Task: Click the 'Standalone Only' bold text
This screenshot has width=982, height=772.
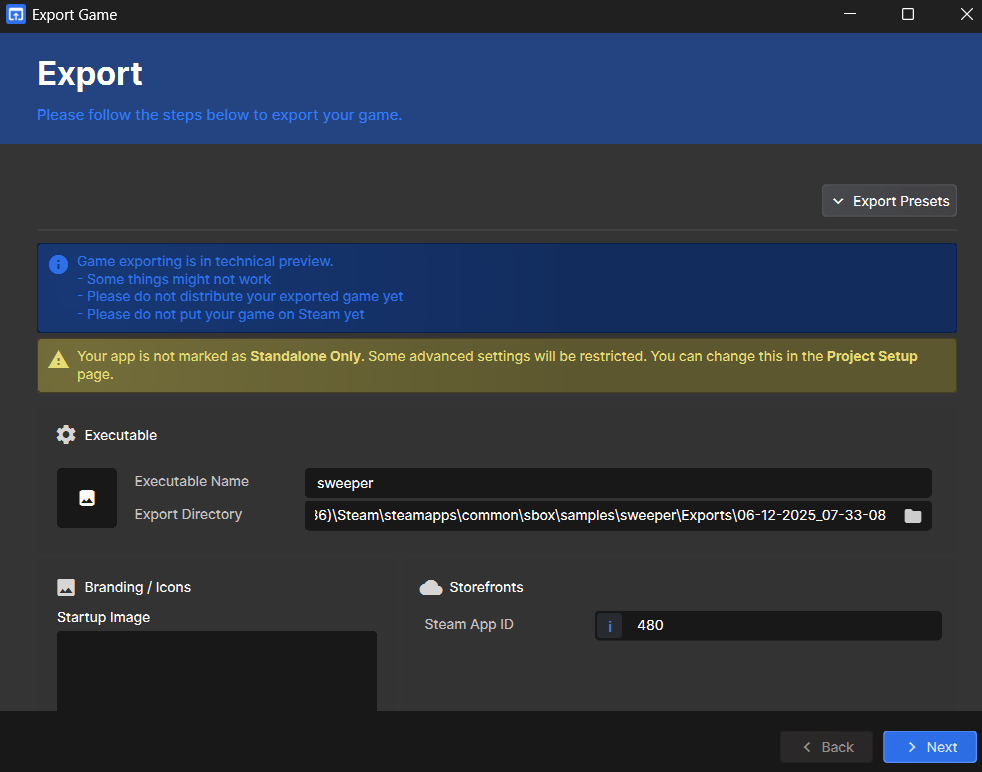Action: click(x=306, y=356)
